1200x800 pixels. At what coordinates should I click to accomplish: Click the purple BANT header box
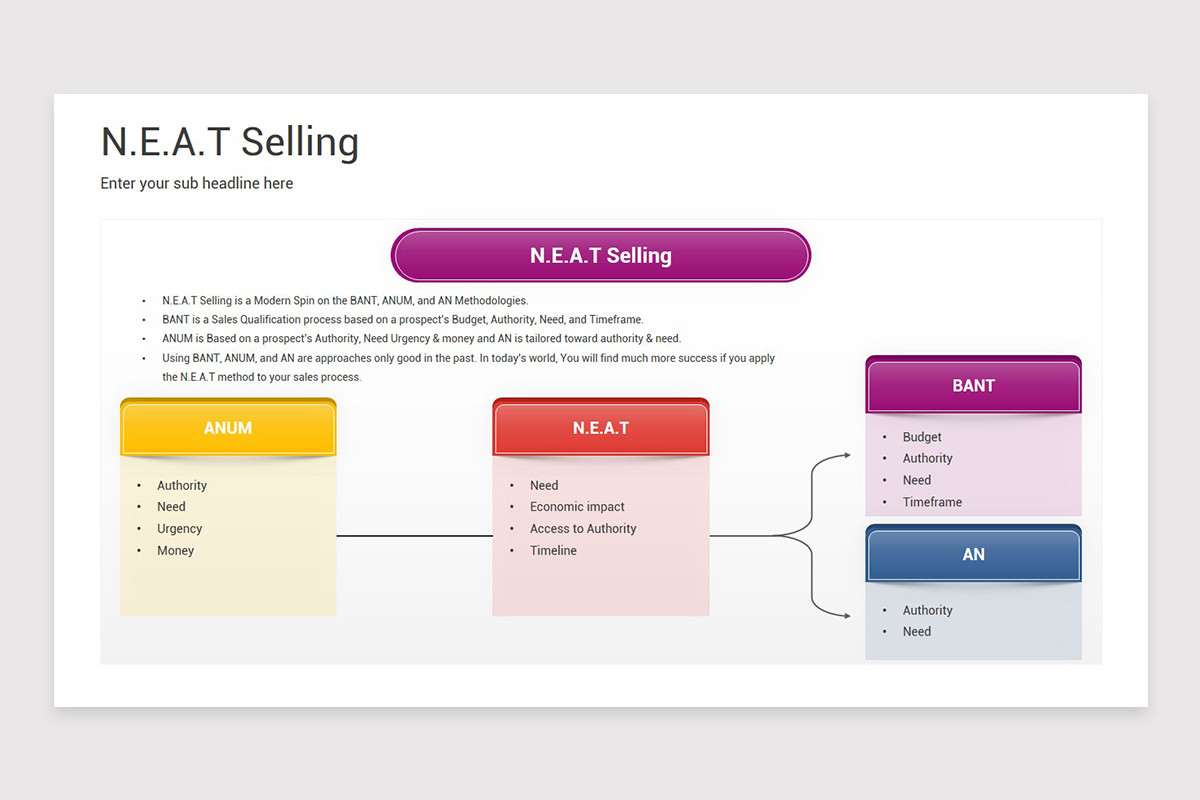click(x=973, y=385)
